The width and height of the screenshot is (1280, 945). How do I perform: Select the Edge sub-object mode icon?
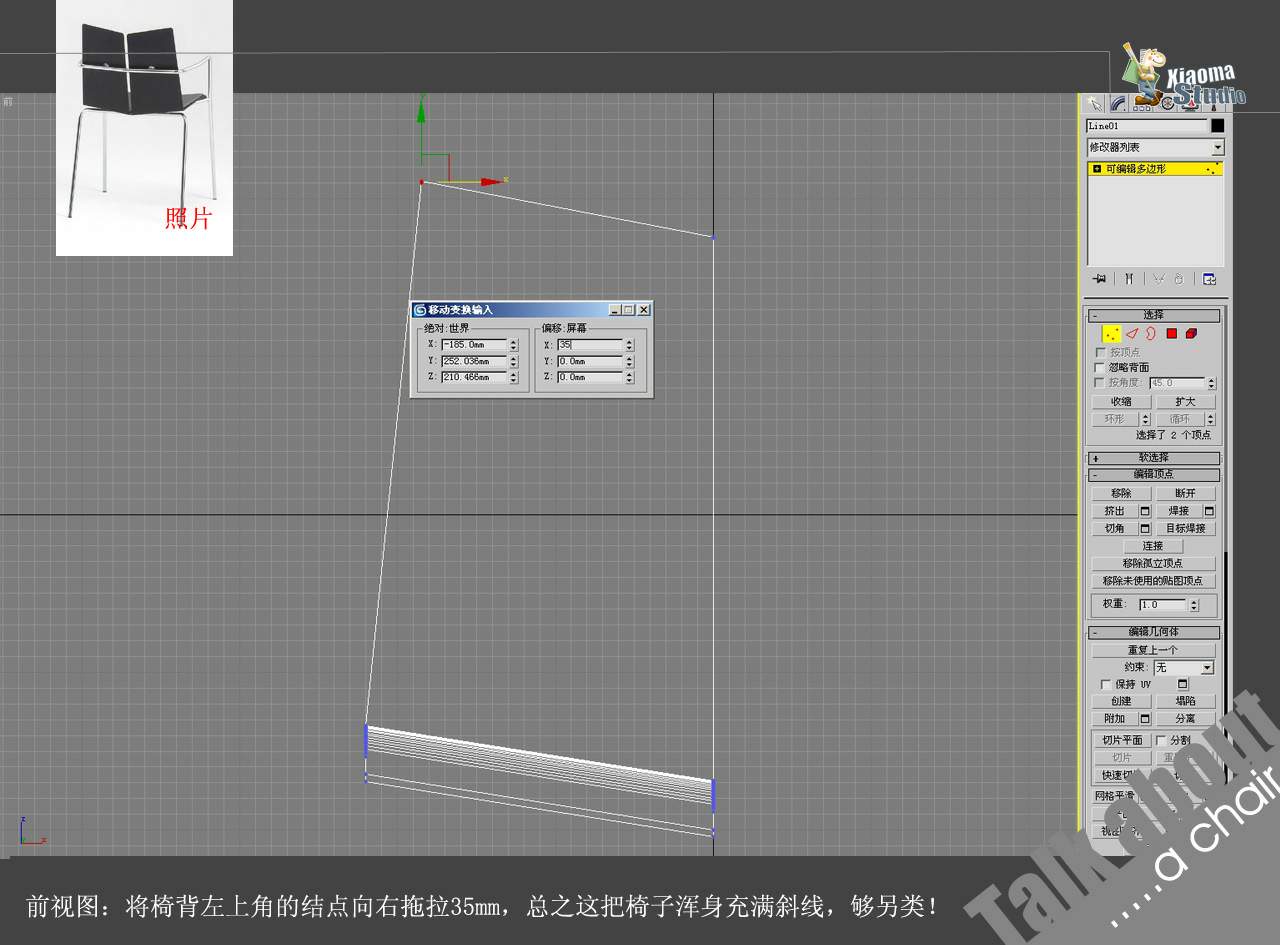coord(1132,334)
